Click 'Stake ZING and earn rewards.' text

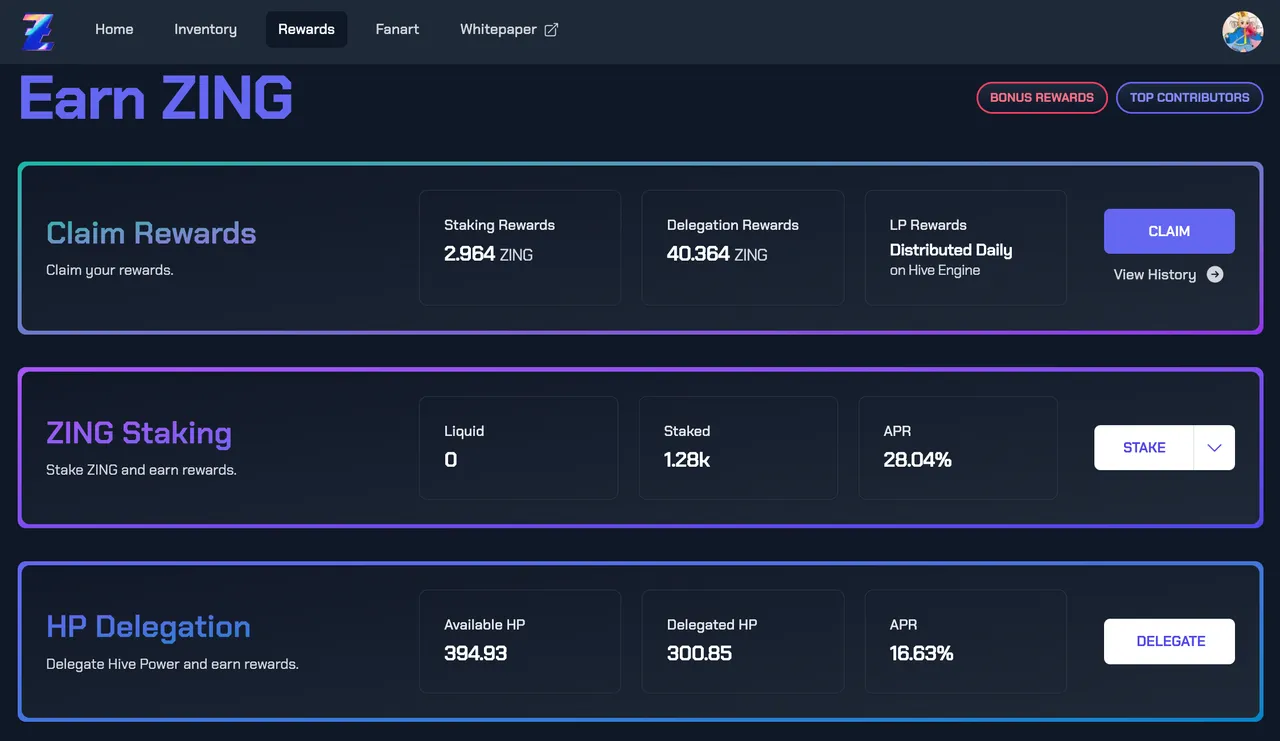[x=141, y=470]
